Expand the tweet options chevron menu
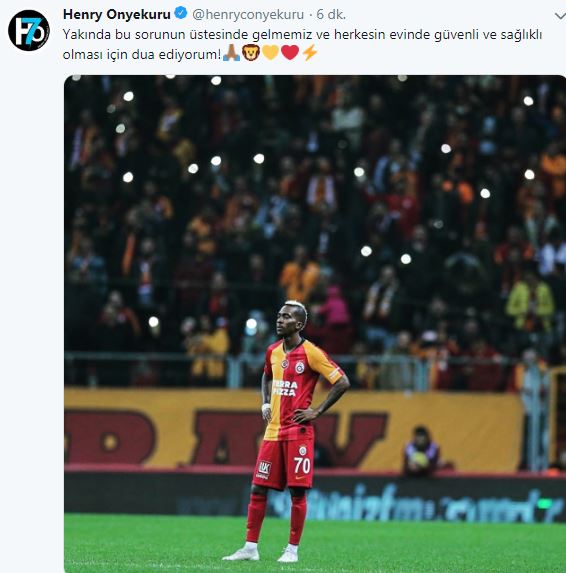Screen dimensions: 566x573 560,16
